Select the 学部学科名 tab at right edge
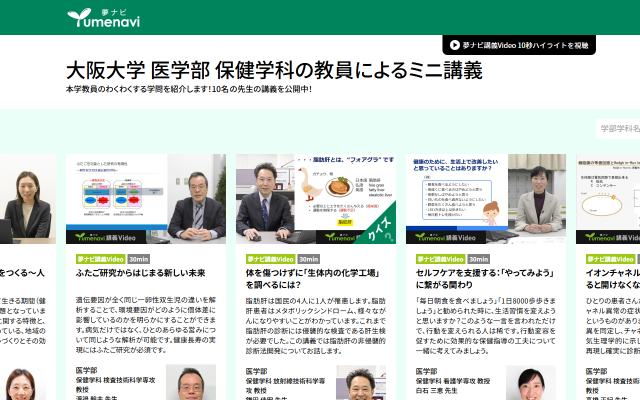Screen dimensions: 640x400 tap(618, 128)
